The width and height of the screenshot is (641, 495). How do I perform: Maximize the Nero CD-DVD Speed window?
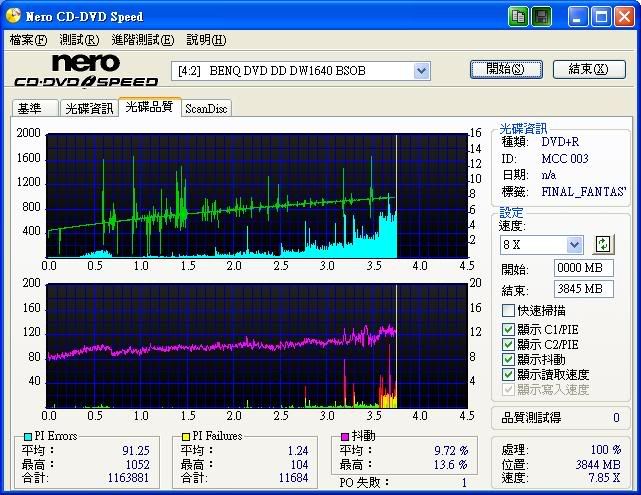[x=601, y=17]
